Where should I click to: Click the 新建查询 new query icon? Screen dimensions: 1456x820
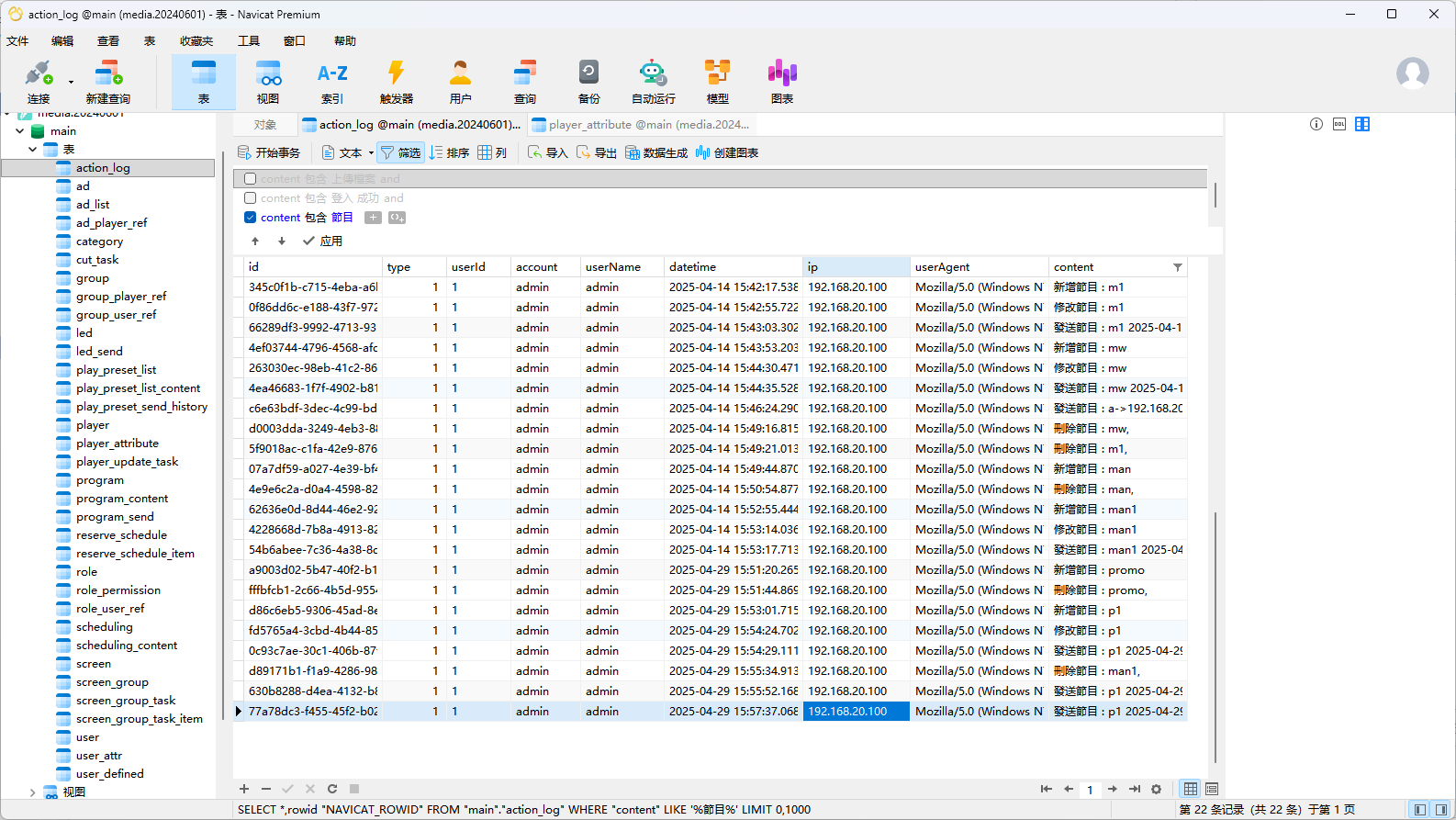click(107, 82)
